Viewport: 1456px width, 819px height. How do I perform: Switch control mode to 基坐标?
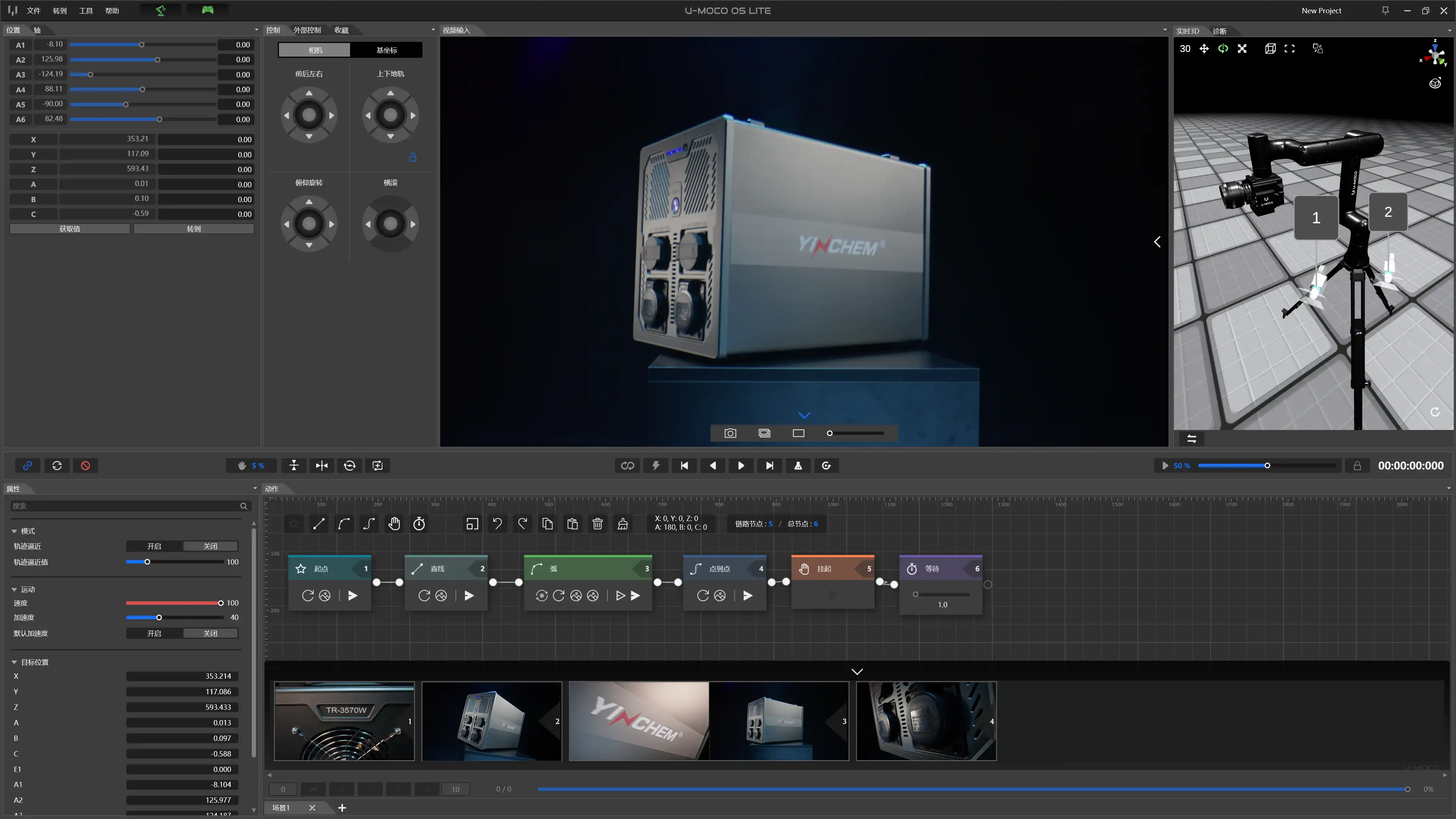point(387,50)
